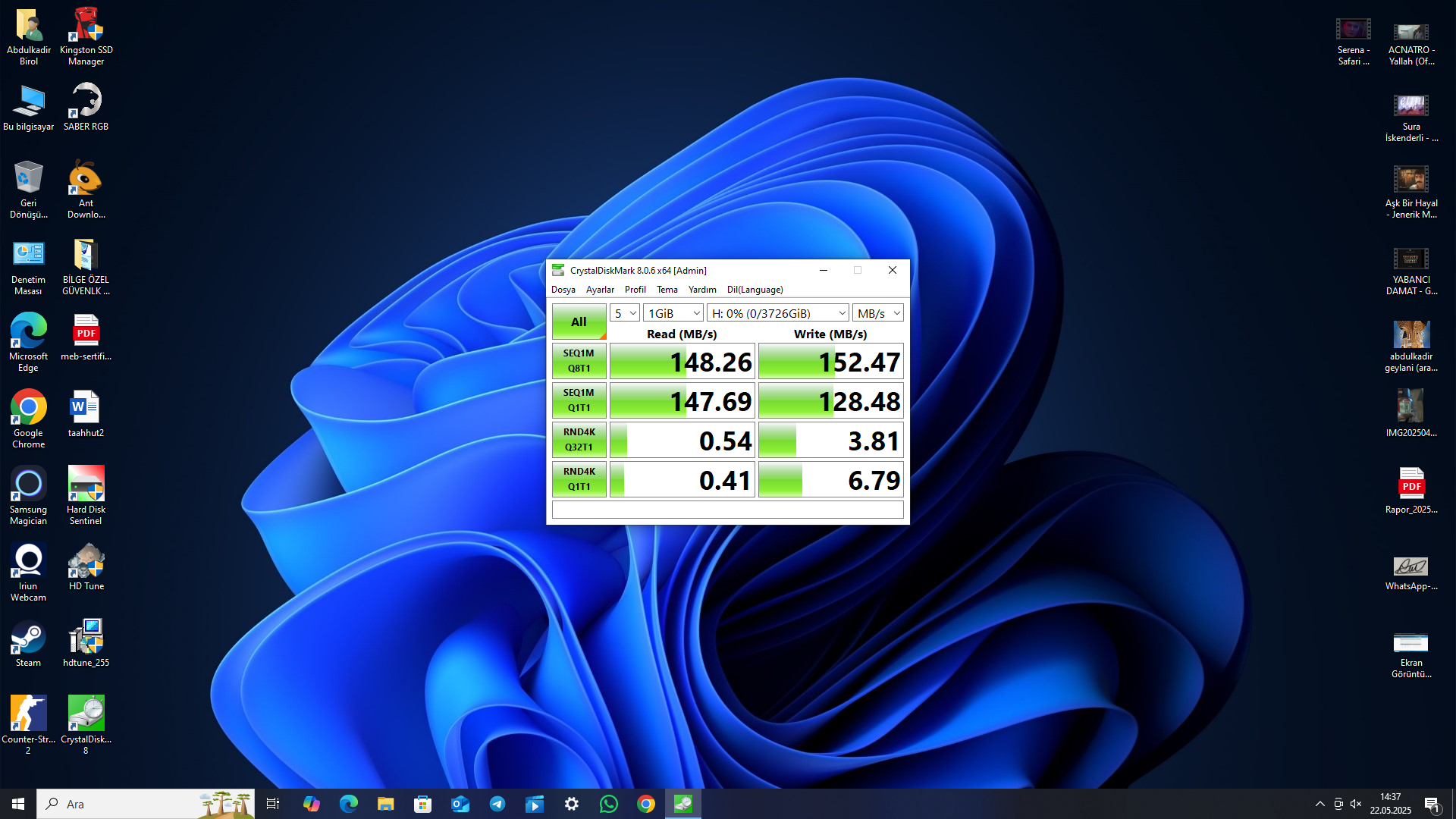Open WhatsApp from the taskbar

click(608, 804)
